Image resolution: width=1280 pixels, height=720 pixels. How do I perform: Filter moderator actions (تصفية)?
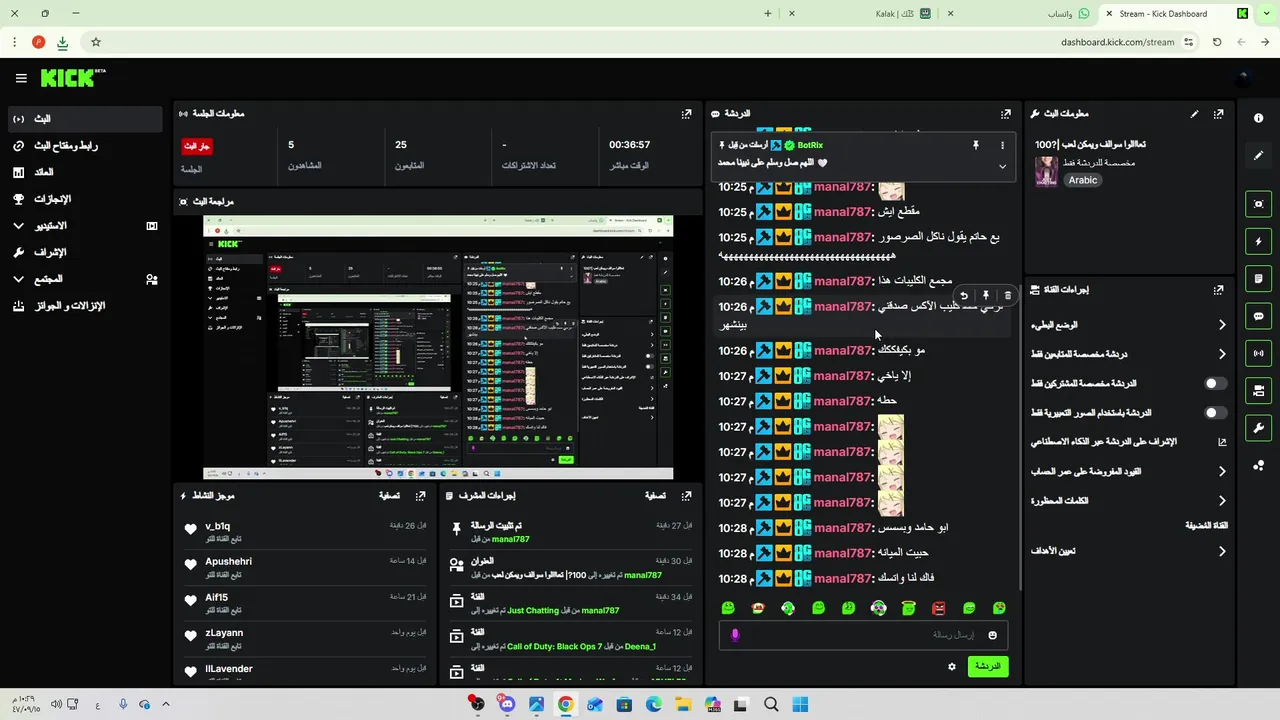pyautogui.click(x=655, y=496)
